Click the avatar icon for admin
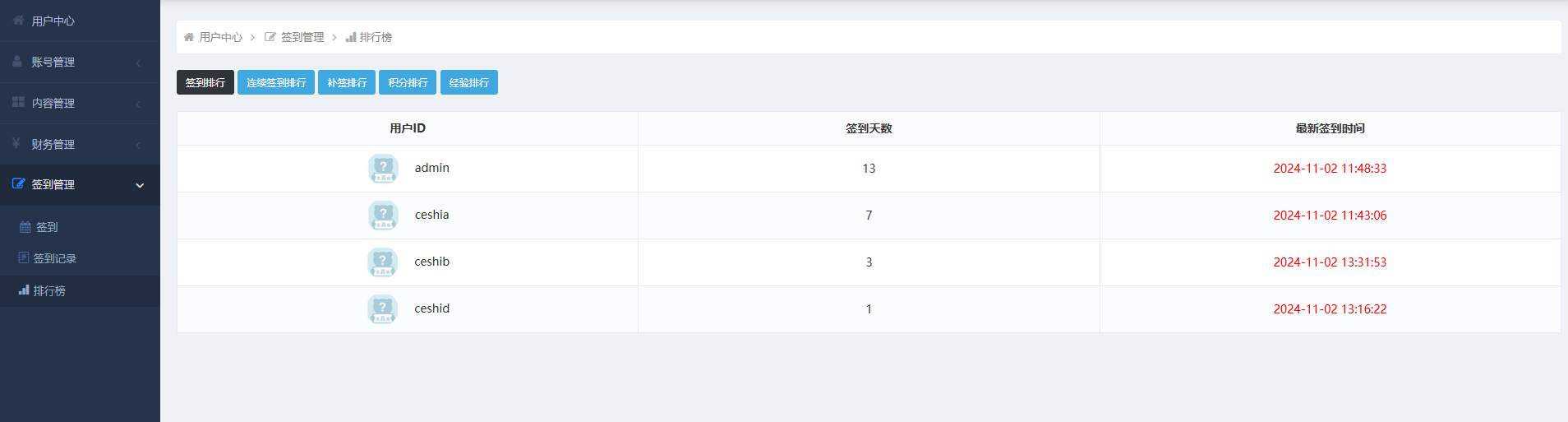The width and height of the screenshot is (1568, 422). coord(383,169)
